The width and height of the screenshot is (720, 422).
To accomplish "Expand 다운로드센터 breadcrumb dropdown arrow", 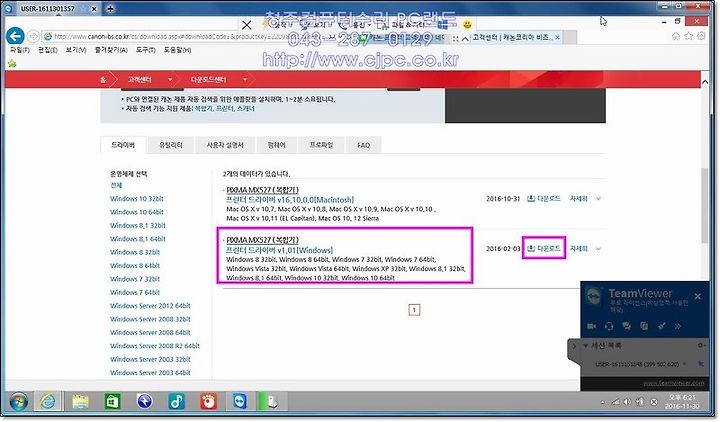I will point(245,79).
